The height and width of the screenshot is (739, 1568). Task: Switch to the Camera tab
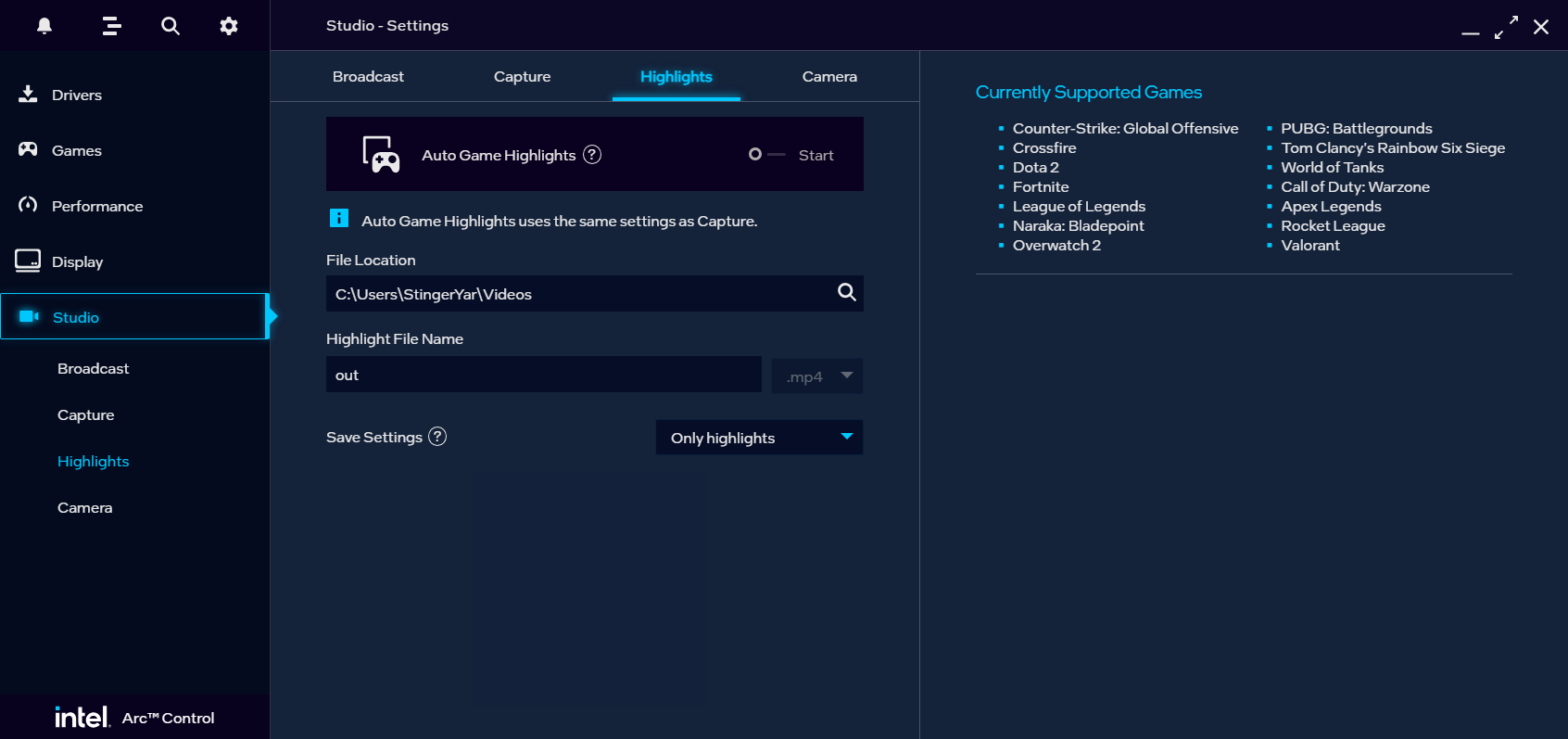(829, 77)
